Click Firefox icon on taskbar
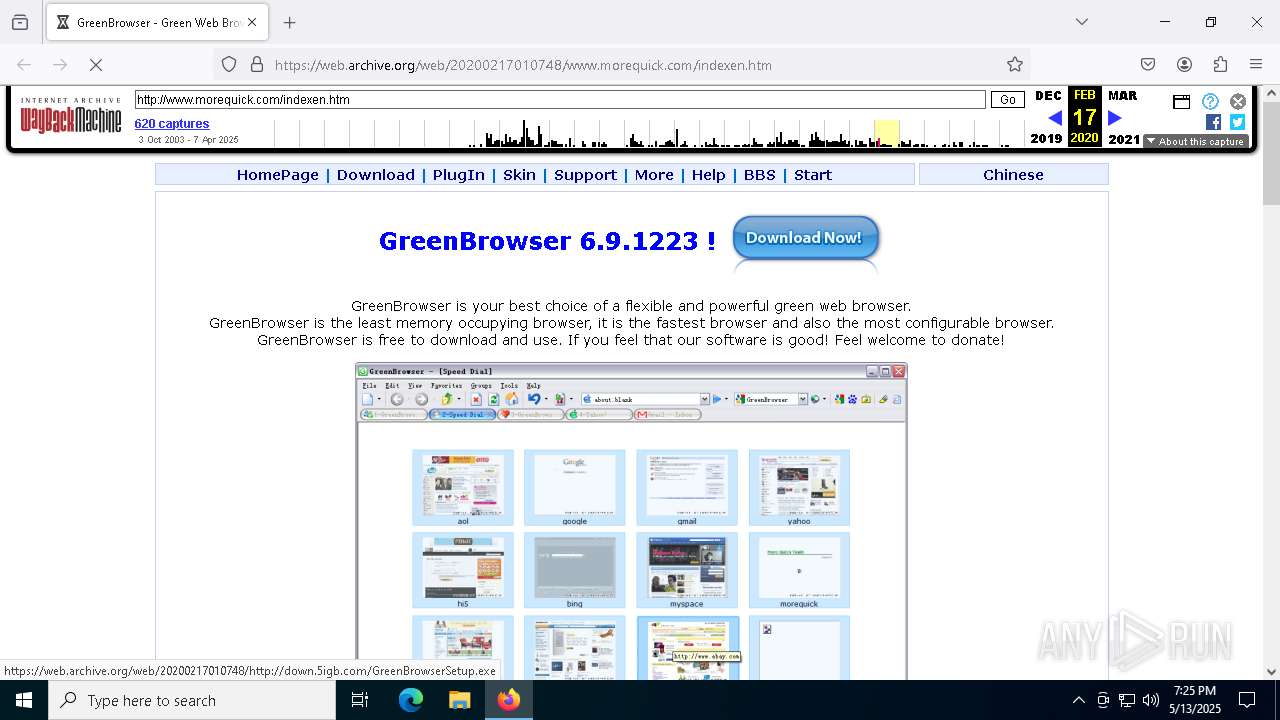Image resolution: width=1280 pixels, height=720 pixels. [x=509, y=700]
